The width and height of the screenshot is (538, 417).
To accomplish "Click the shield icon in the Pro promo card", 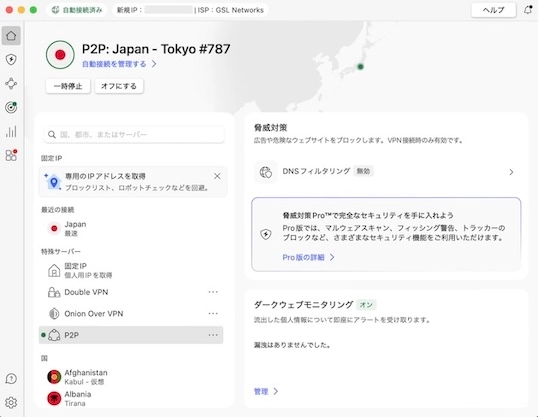I will (266, 234).
